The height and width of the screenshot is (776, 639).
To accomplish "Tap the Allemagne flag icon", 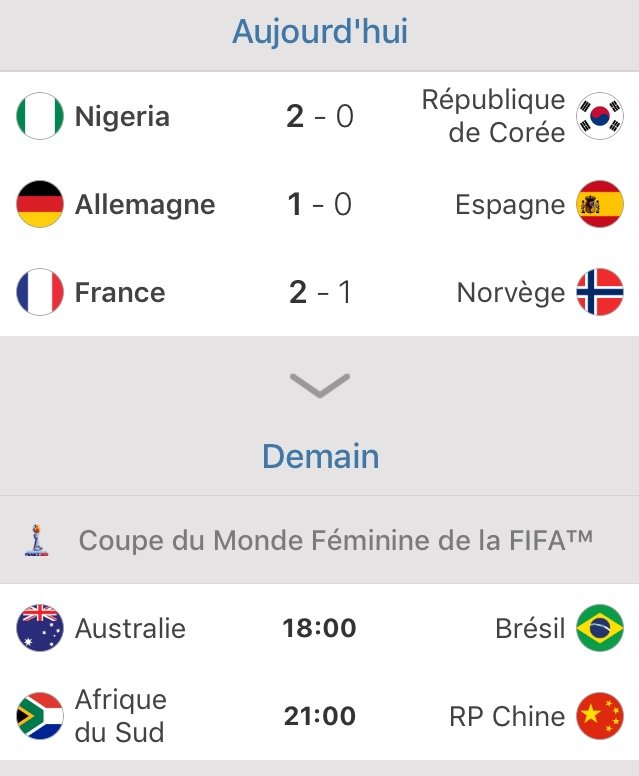I will coord(40,205).
